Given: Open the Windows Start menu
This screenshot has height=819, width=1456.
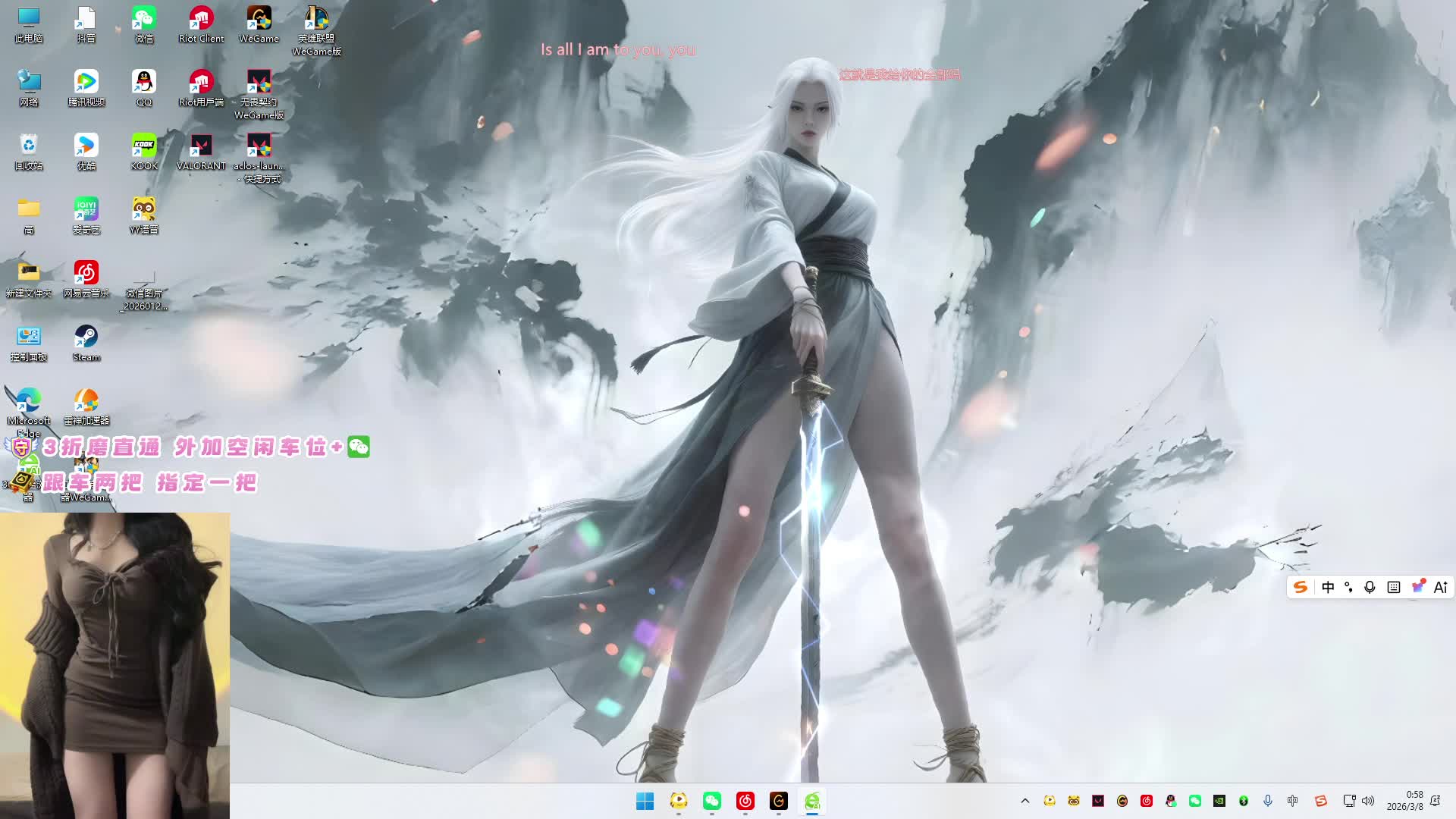Looking at the screenshot, I should click(645, 801).
